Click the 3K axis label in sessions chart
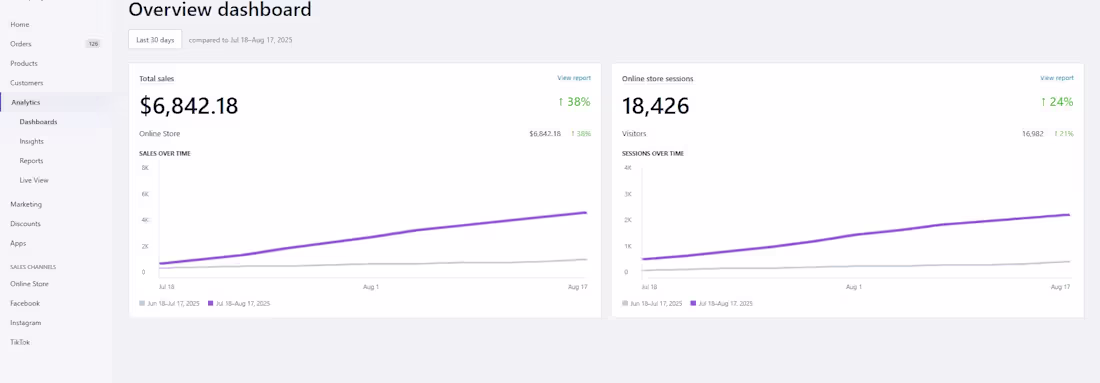Viewport: 1100px width, 383px height. click(x=628, y=194)
